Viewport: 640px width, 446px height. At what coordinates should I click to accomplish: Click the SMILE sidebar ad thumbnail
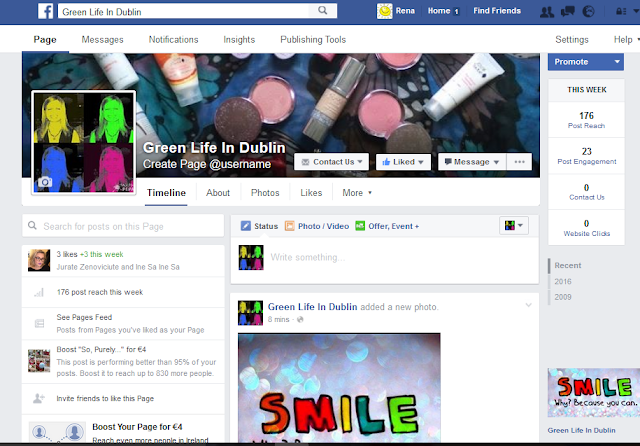593,393
